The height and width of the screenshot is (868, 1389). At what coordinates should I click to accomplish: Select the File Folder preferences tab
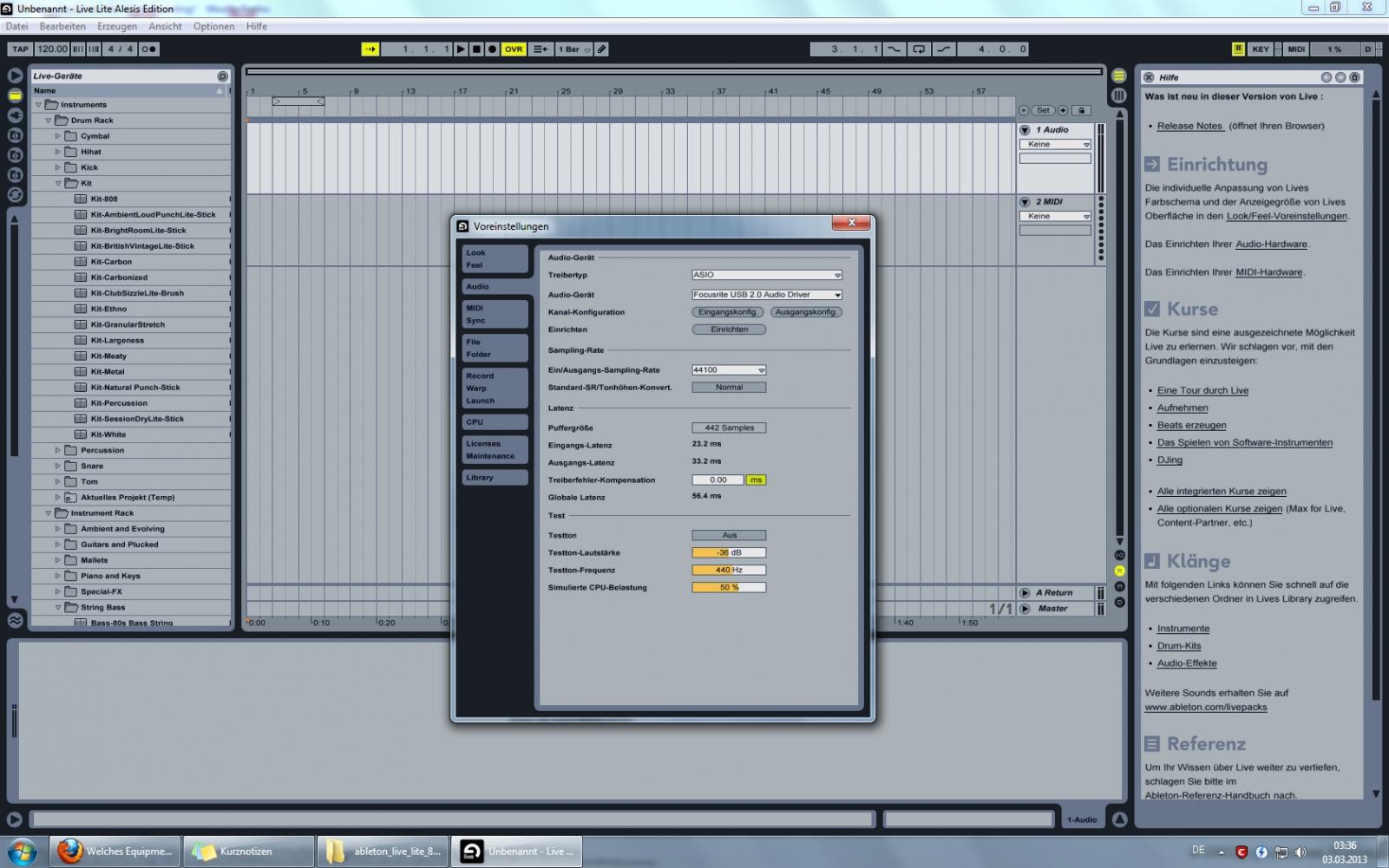[x=495, y=349]
